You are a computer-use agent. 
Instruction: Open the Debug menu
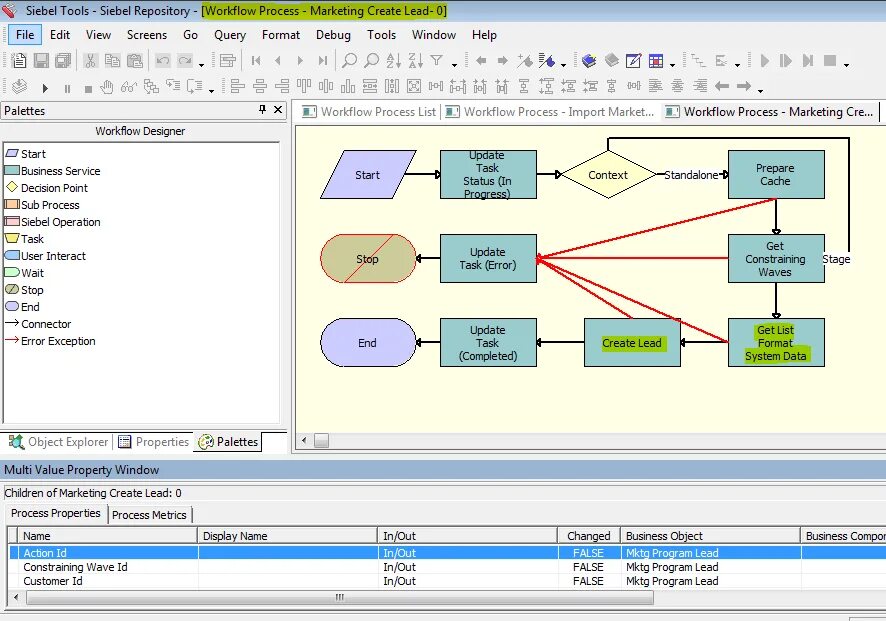pos(333,35)
